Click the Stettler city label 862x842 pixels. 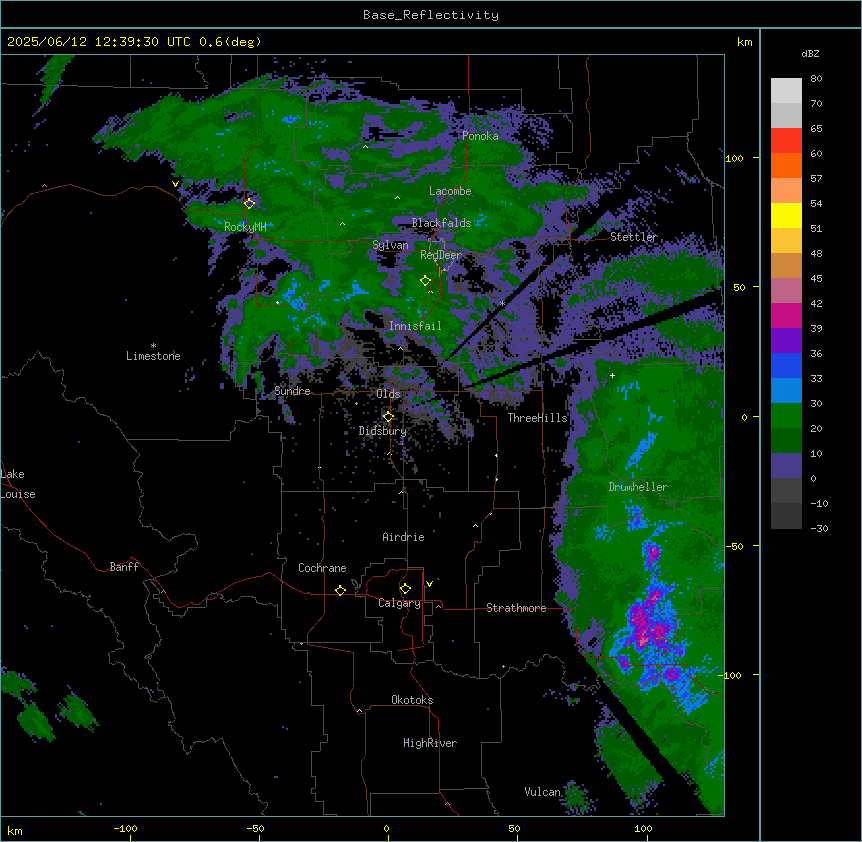(x=633, y=236)
